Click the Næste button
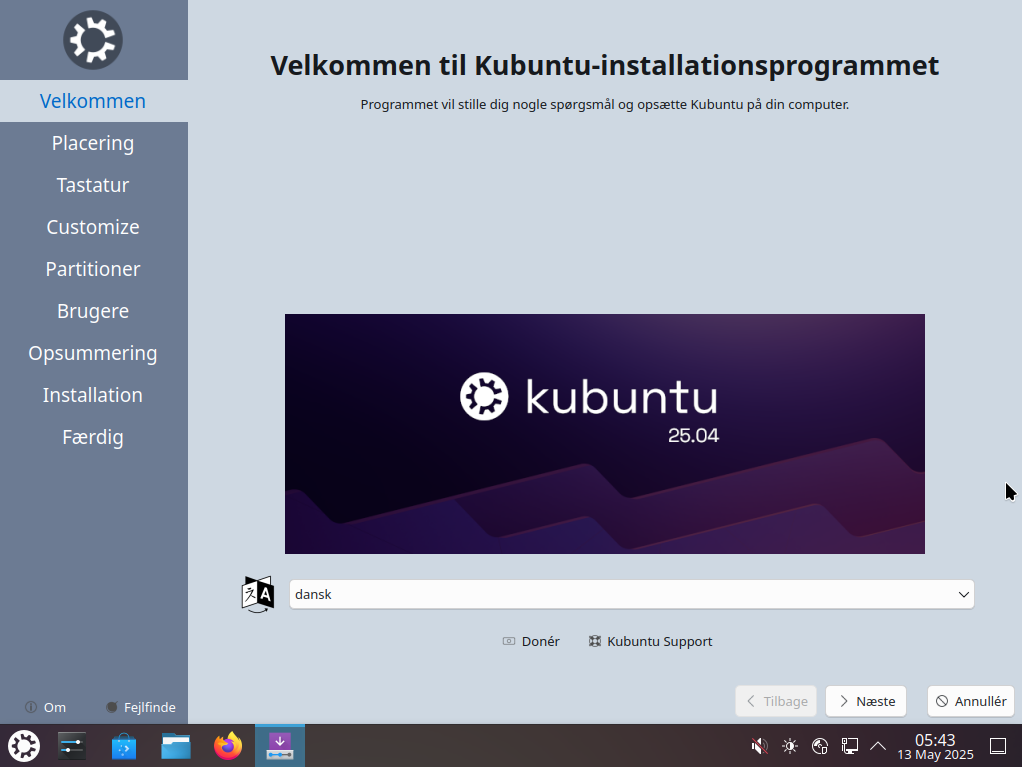Image resolution: width=1022 pixels, height=767 pixels. click(x=866, y=701)
